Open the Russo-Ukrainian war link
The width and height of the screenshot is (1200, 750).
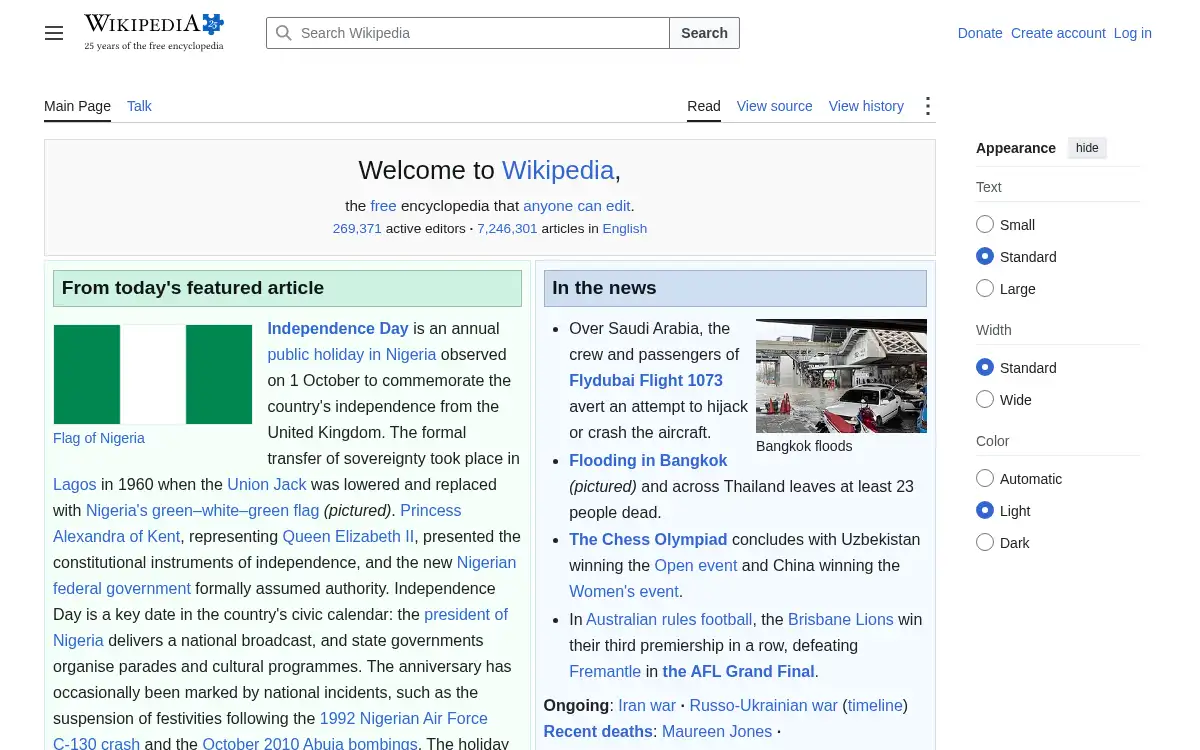(x=763, y=705)
